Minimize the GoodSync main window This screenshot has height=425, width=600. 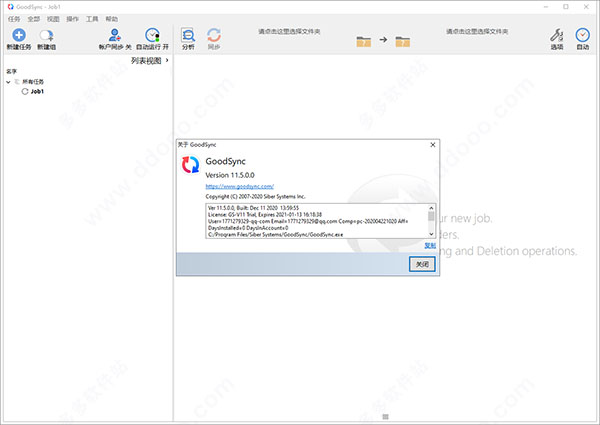[x=546, y=7]
